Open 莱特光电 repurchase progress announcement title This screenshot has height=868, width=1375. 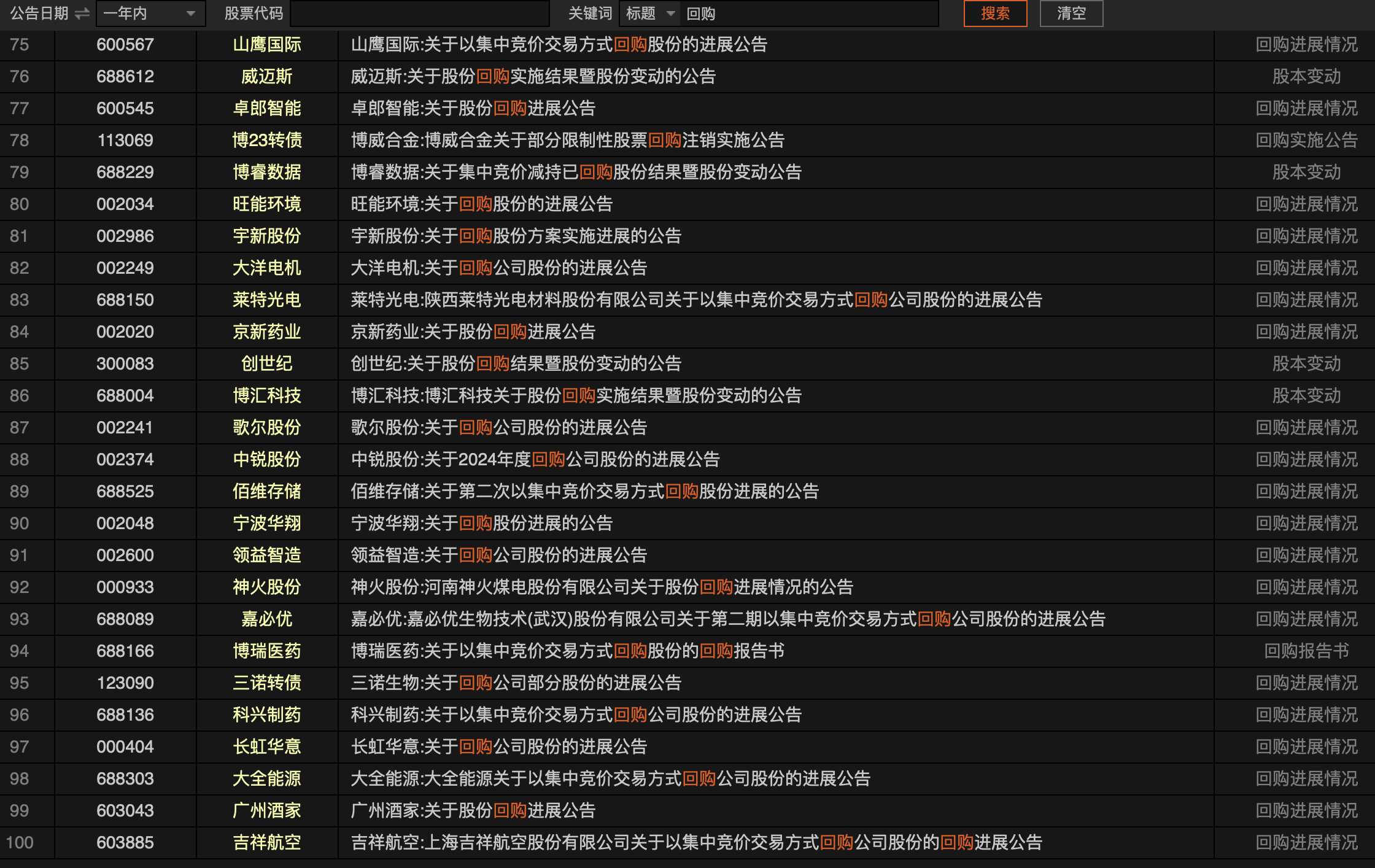click(x=696, y=300)
